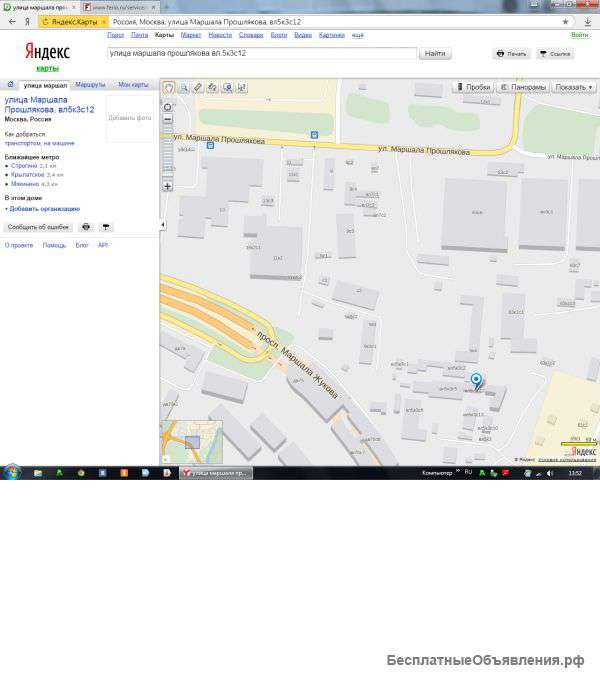Click the sidebar print icon
Viewport: 600px width, 673px height.
coord(86,227)
